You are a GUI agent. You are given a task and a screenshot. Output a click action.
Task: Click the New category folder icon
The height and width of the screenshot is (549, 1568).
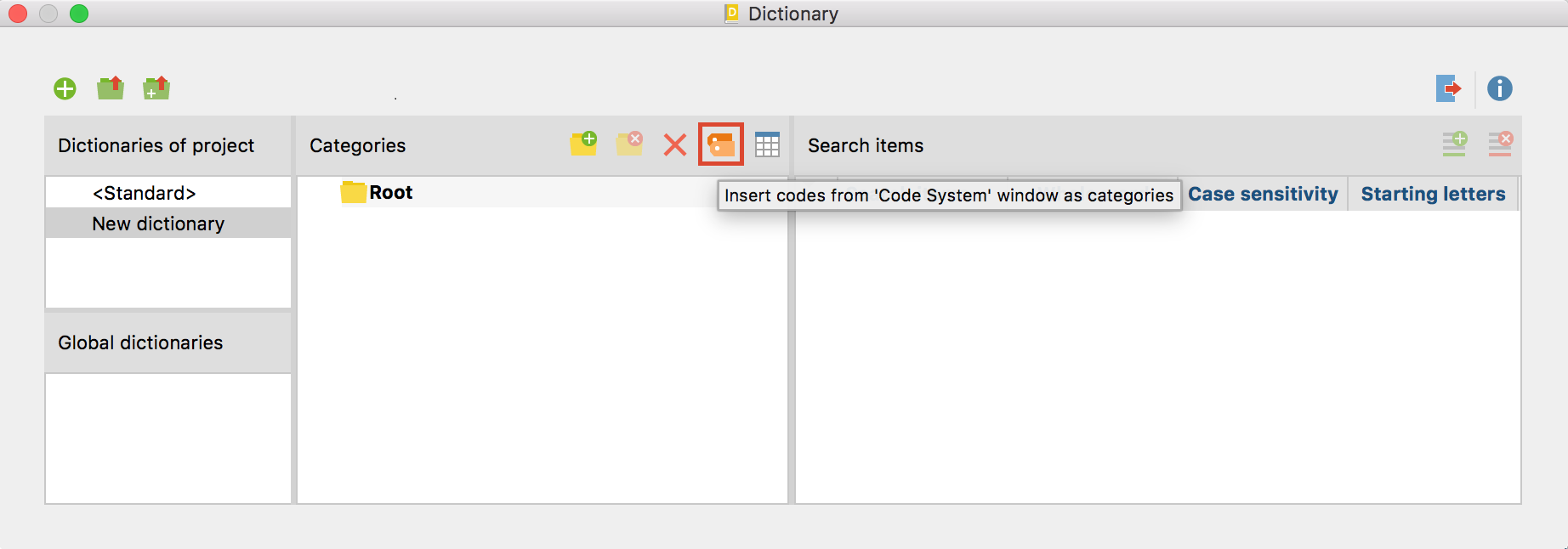coord(583,144)
